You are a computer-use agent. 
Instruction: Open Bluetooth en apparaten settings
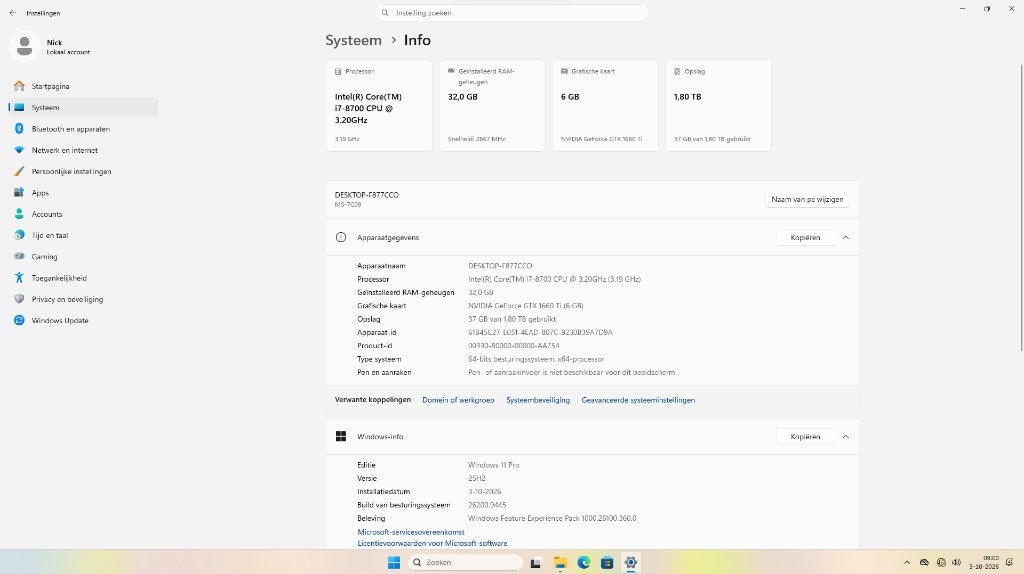point(82,129)
